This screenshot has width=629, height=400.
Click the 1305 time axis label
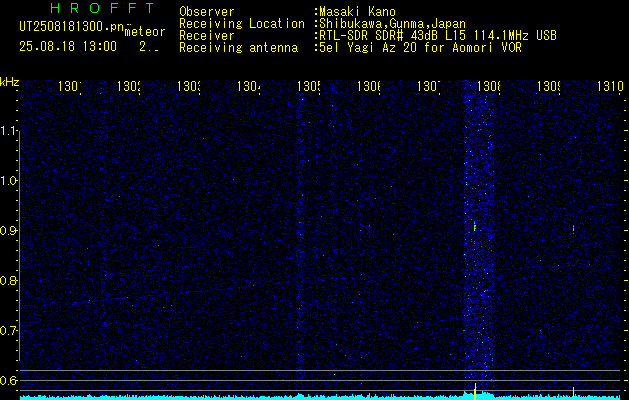coord(309,86)
